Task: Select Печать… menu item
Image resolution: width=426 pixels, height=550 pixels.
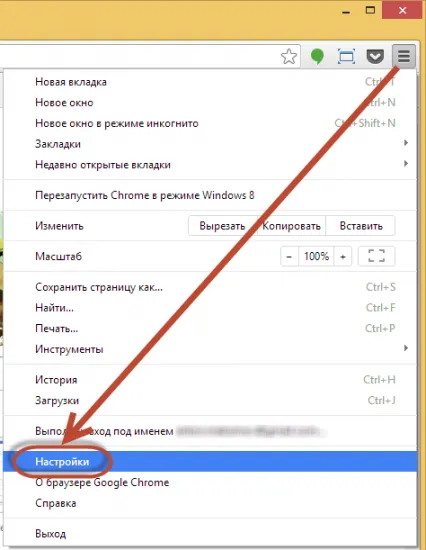Action: click(x=210, y=329)
